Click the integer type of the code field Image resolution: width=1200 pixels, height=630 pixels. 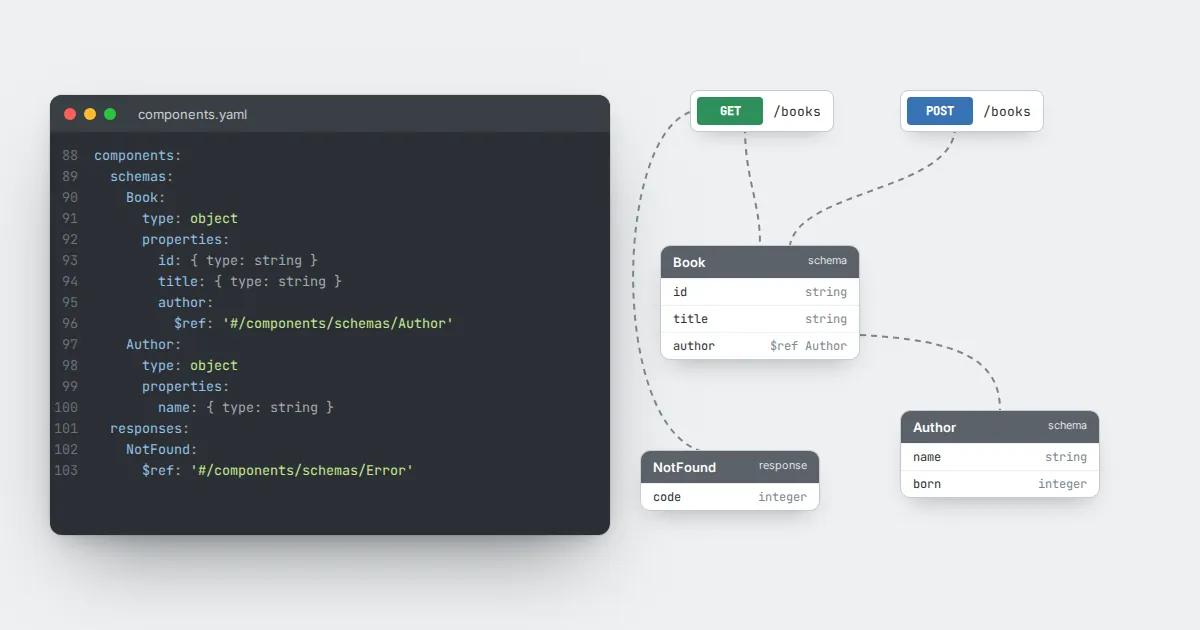[782, 497]
